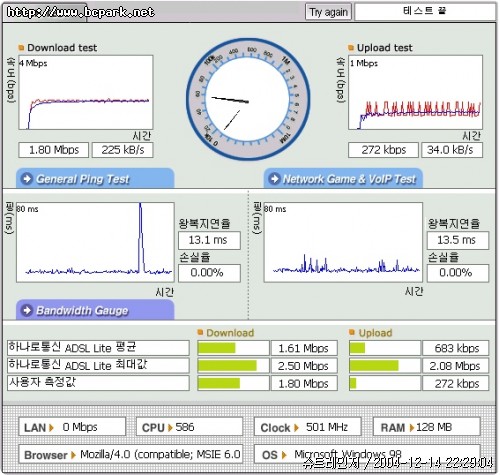Click the 사용자 측정값 row label
The image size is (500, 475).
pos(98,383)
